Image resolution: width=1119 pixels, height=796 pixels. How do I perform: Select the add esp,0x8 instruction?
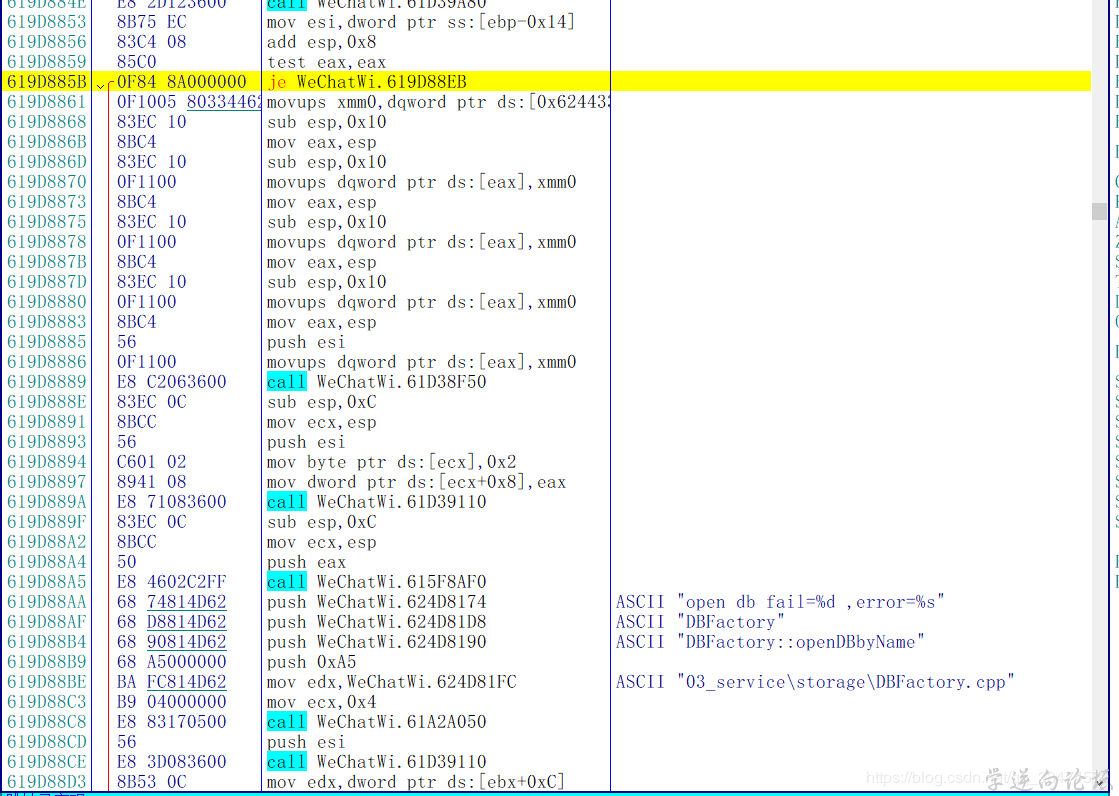[321, 42]
